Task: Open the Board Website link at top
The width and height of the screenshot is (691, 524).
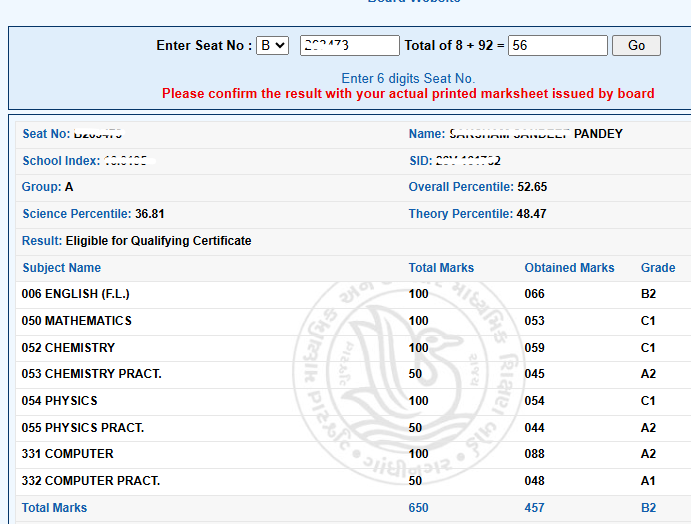Action: [414, 1]
